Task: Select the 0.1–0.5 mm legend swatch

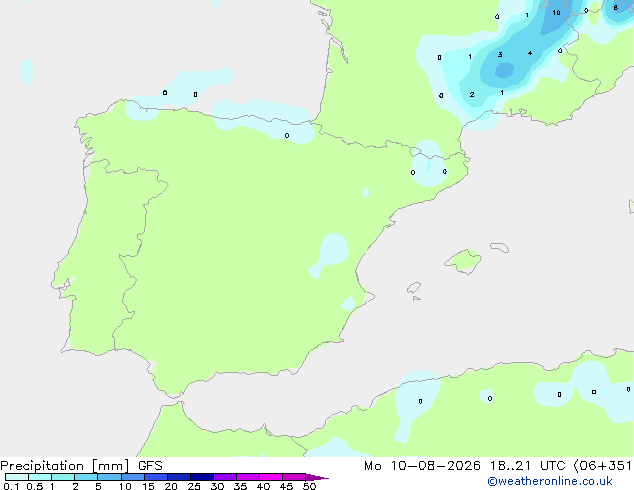Action: point(17,477)
